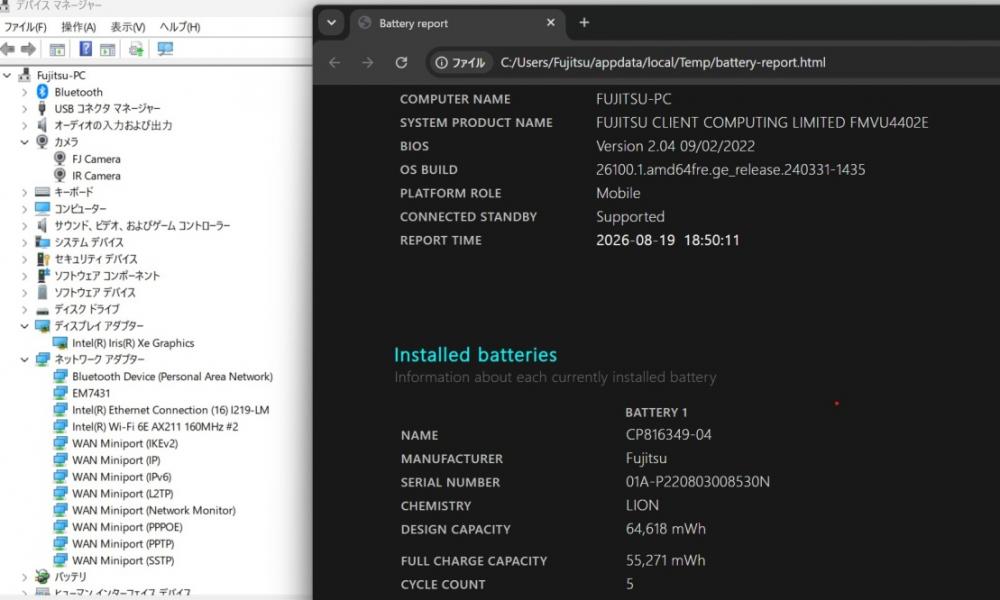Click report time 2026-08-19 18:50:11
This screenshot has height=600, width=1000.
click(668, 240)
